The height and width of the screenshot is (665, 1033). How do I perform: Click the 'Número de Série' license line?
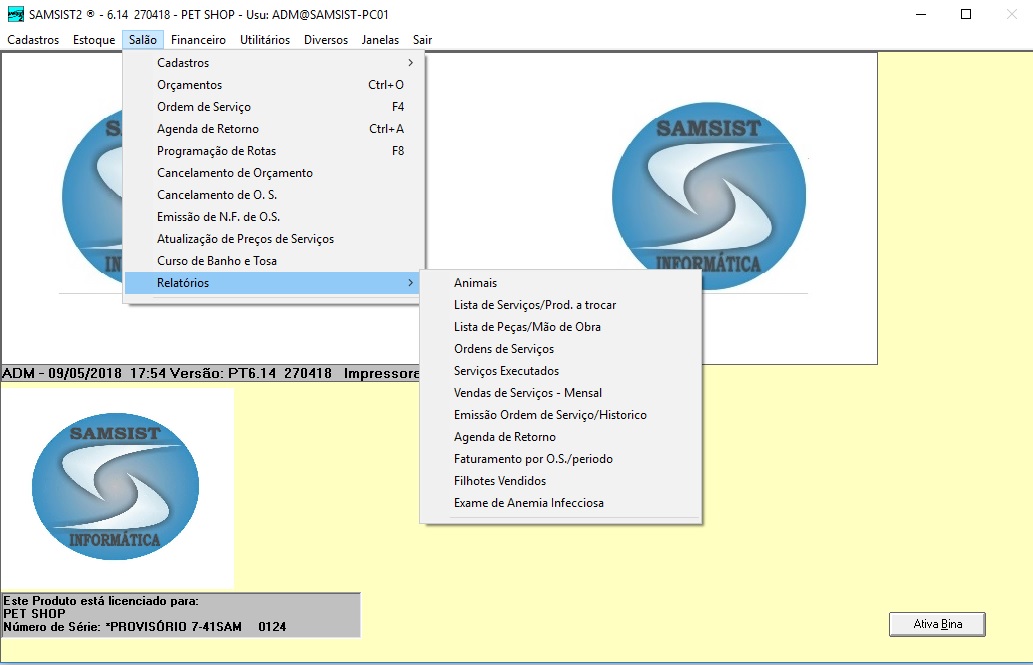(145, 627)
